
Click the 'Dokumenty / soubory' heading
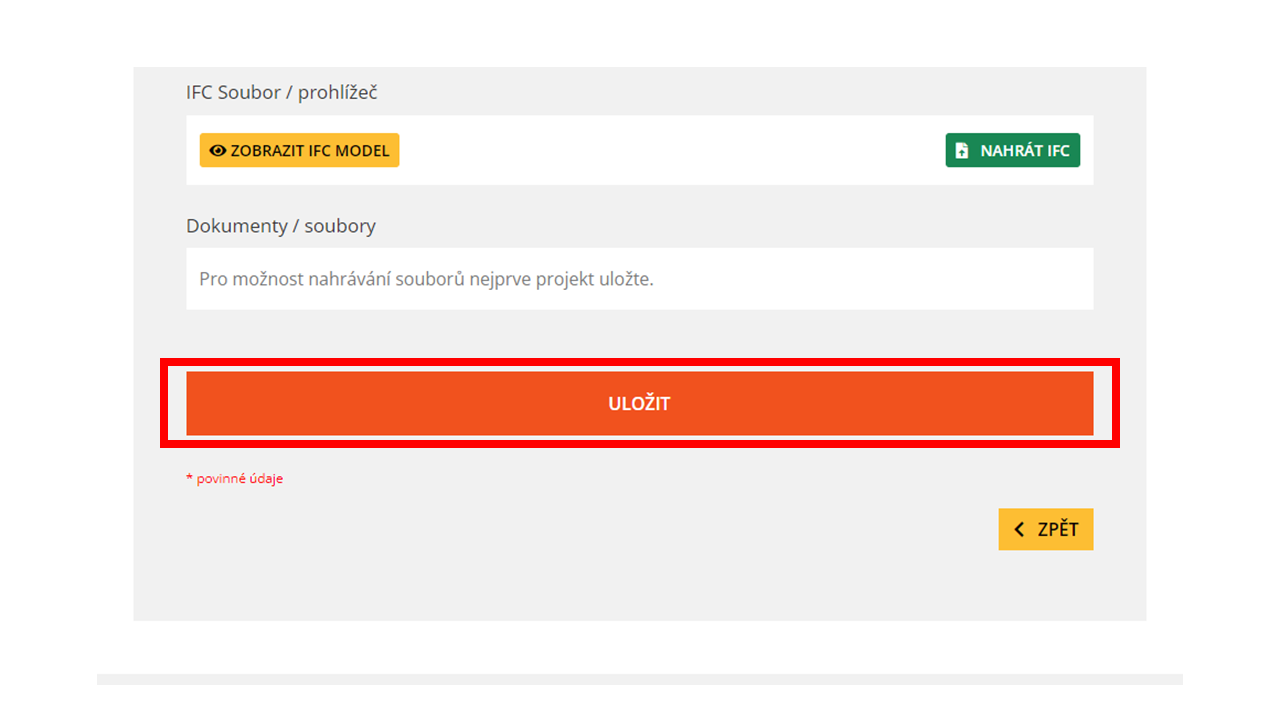coord(281,226)
